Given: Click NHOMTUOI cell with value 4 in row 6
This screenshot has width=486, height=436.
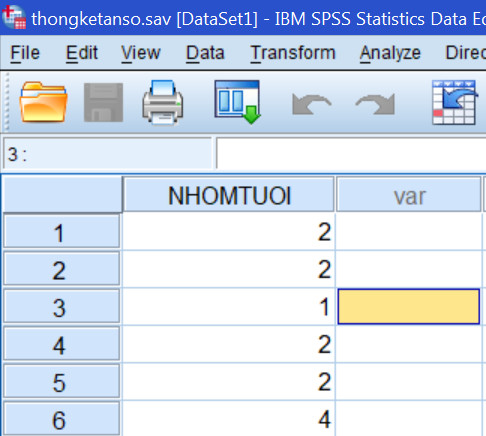Looking at the screenshot, I should pyautogui.click(x=229, y=418).
